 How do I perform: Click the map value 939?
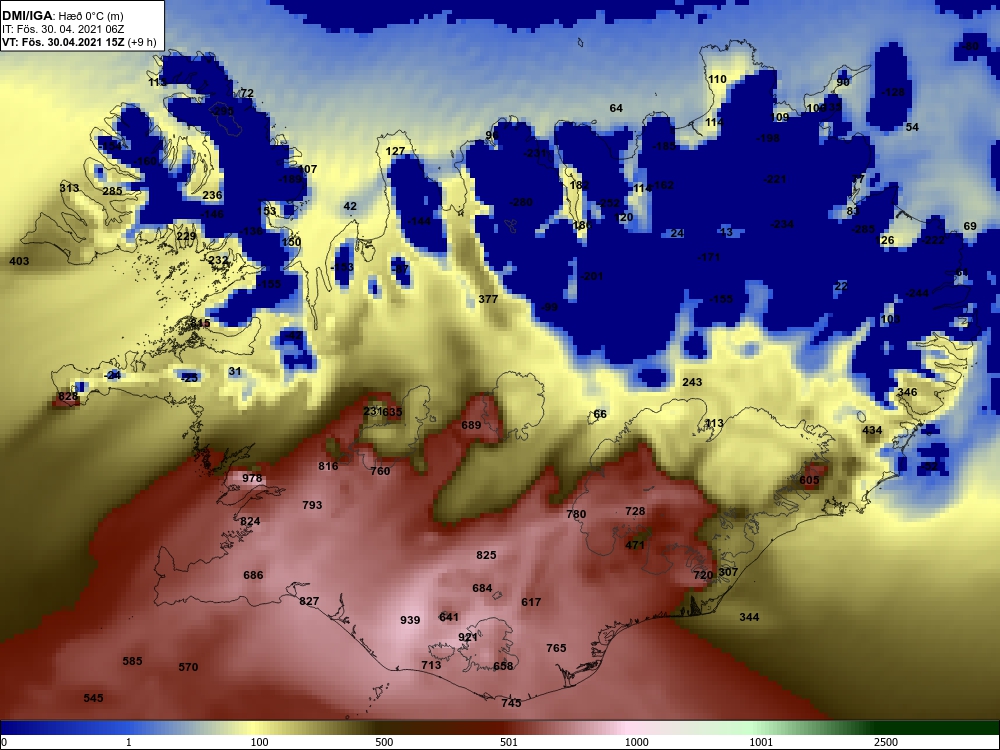410,620
